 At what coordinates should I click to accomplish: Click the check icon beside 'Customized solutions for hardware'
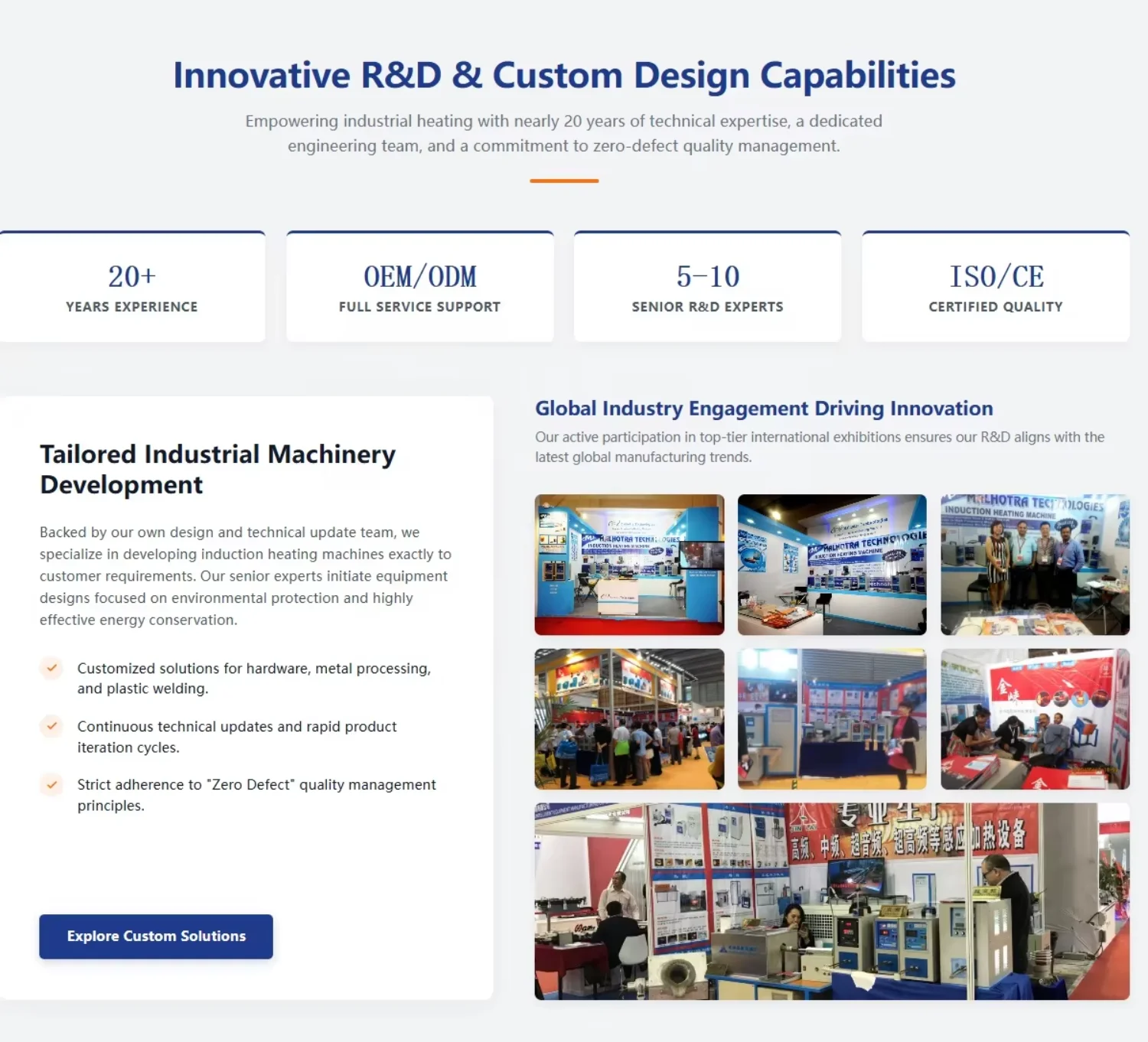click(x=51, y=668)
